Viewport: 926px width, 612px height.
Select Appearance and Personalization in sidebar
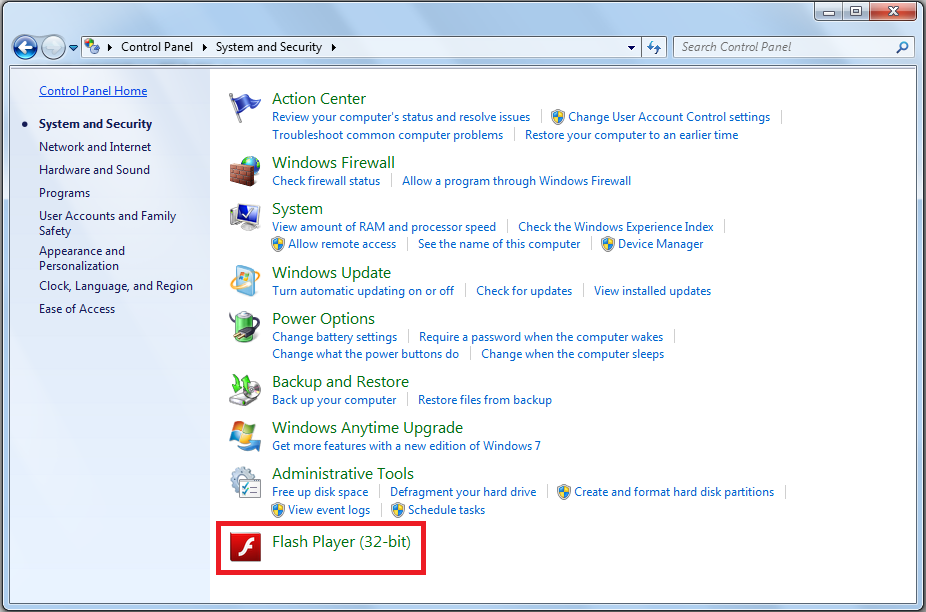[81, 258]
